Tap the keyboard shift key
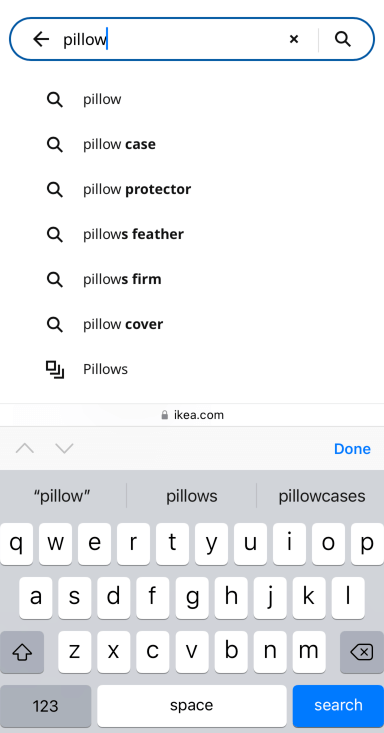Screen dimensions: 384x733 pos(22,652)
